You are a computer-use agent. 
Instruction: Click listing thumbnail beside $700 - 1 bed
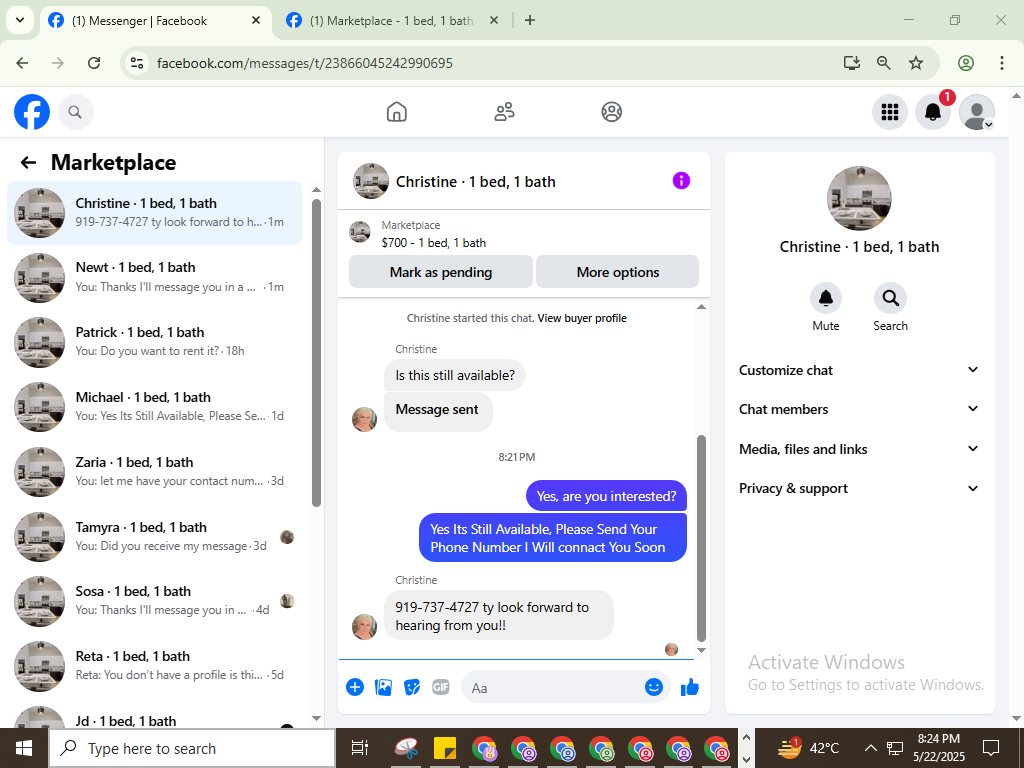[360, 232]
